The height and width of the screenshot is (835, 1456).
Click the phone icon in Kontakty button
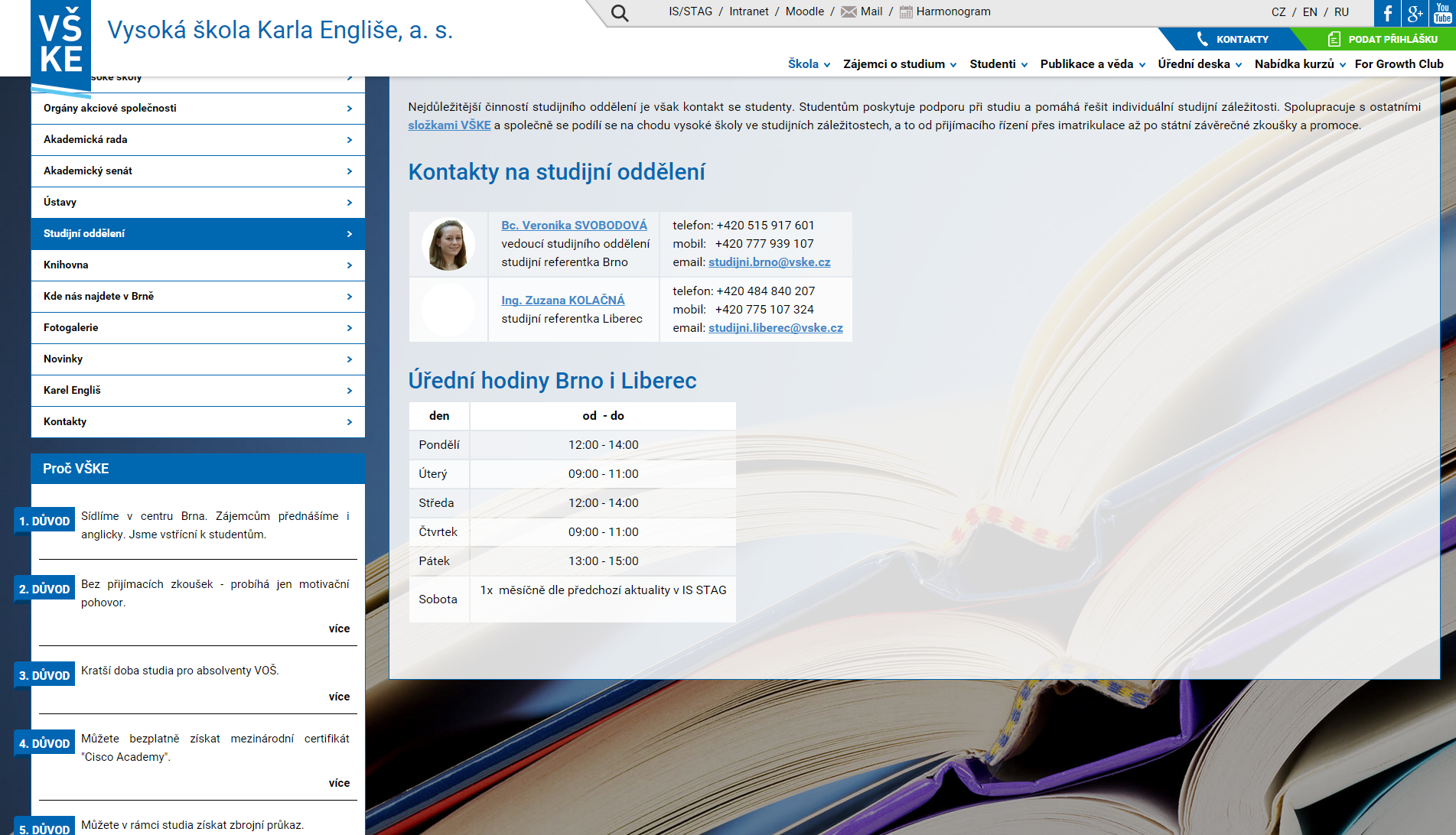click(x=1202, y=39)
